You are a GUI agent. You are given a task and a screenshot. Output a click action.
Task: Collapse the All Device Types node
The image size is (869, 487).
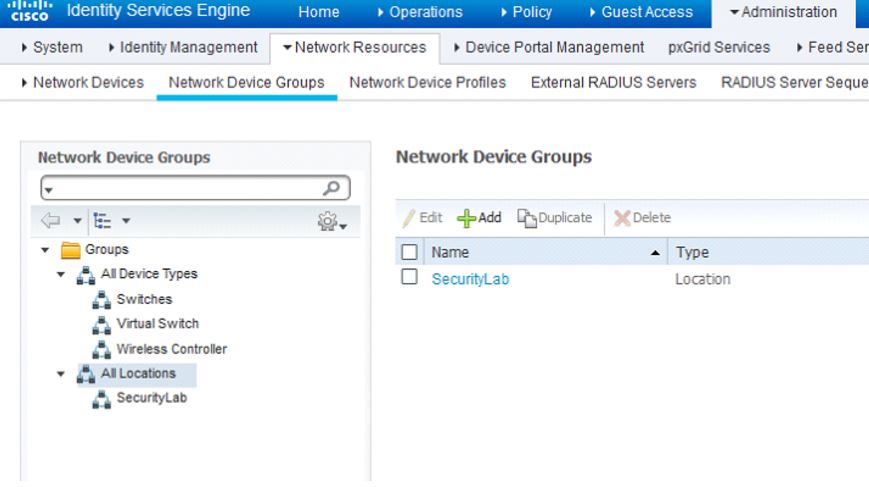(61, 274)
